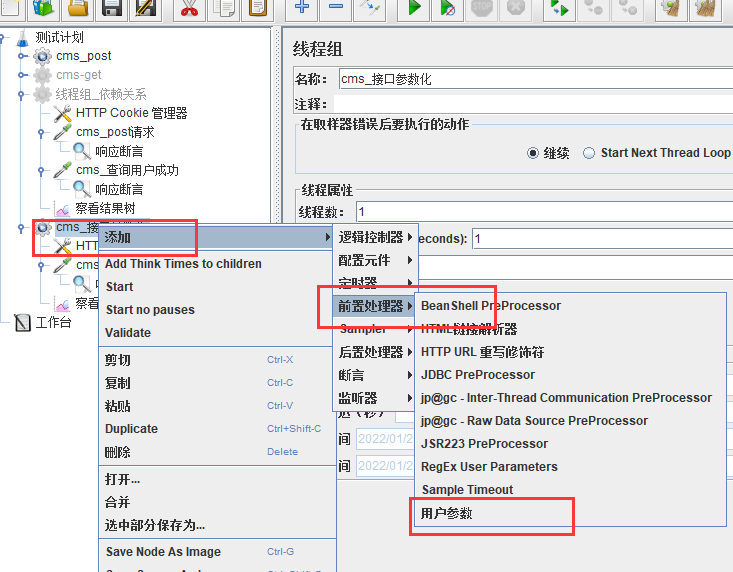Viewport: 733px width, 572px height.
Task: Click 复制 in context menu
Action: point(216,383)
